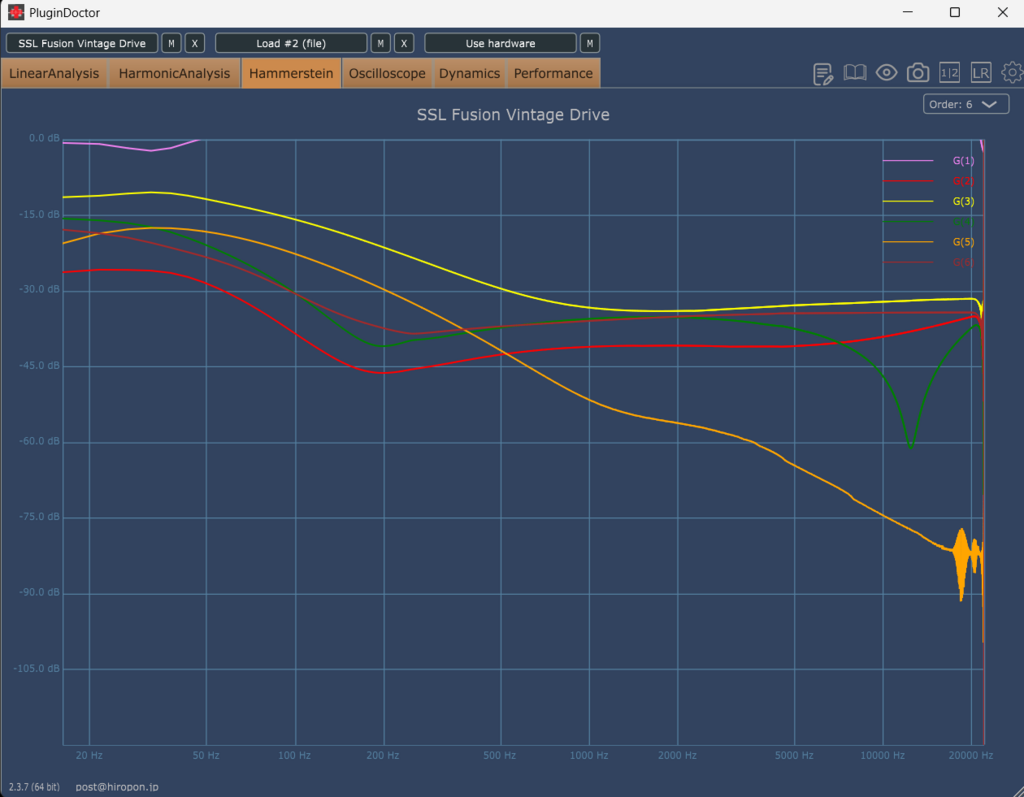Click the -105.0 dB axis label
This screenshot has height=797, width=1024.
coord(37,668)
